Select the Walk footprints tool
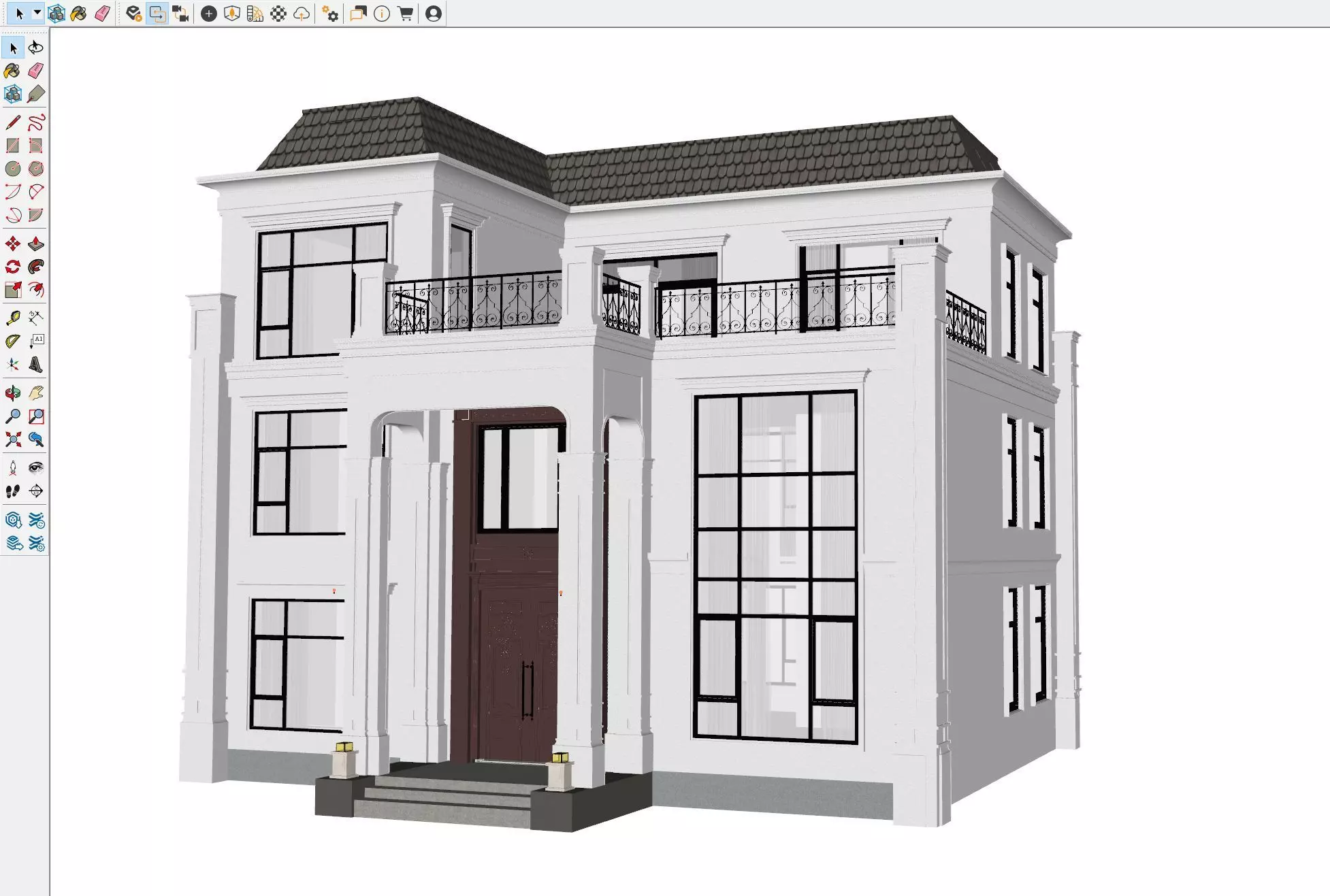The image size is (1330, 896). coord(13,491)
